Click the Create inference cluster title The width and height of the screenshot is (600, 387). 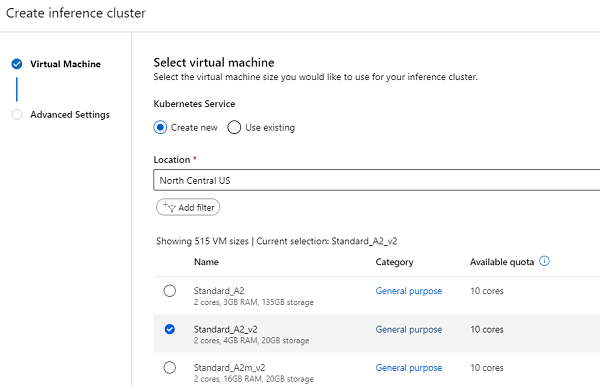point(76,13)
